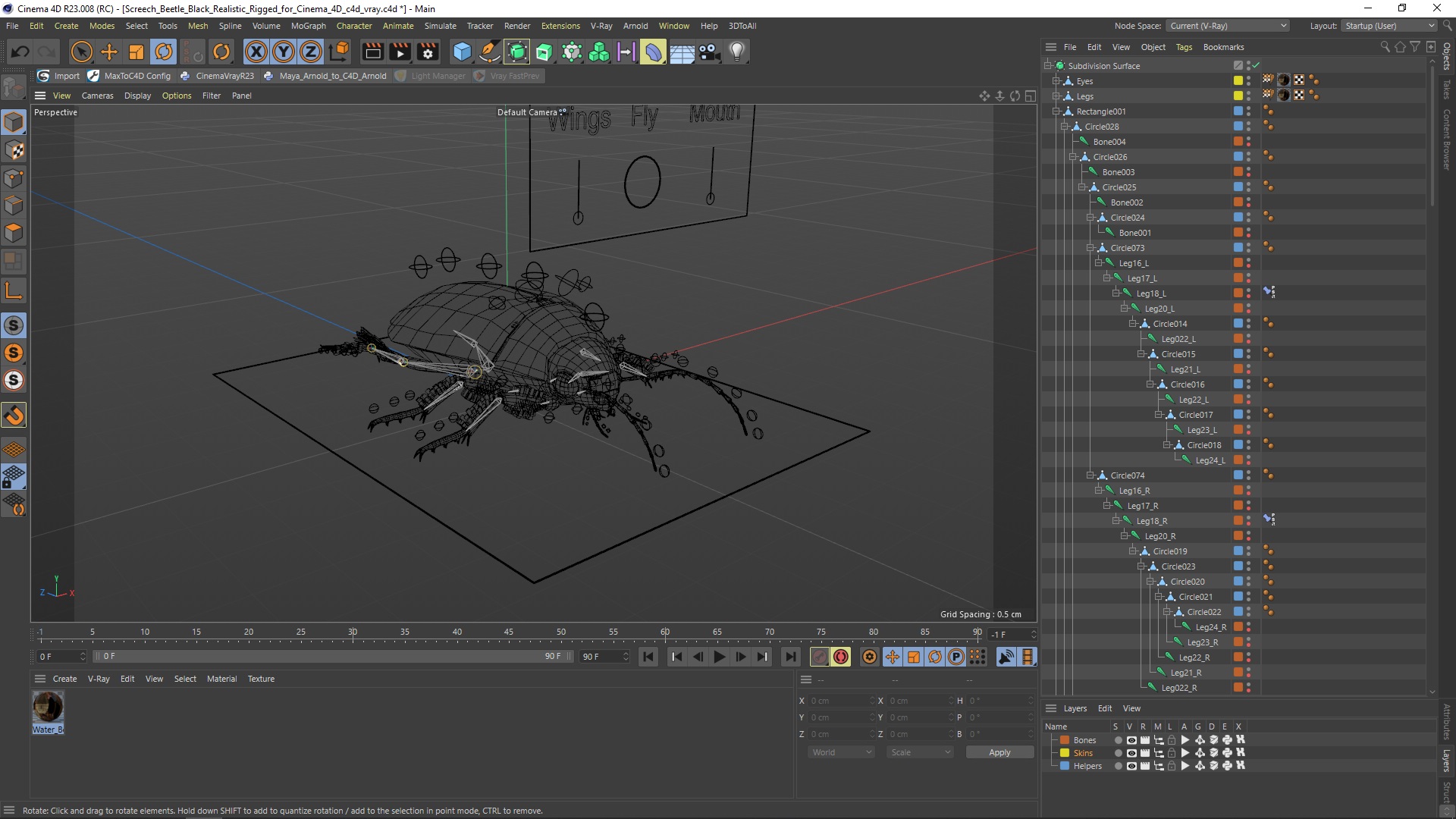Click Bones layer orange color swatch
This screenshot has height=819, width=1456.
click(1065, 740)
